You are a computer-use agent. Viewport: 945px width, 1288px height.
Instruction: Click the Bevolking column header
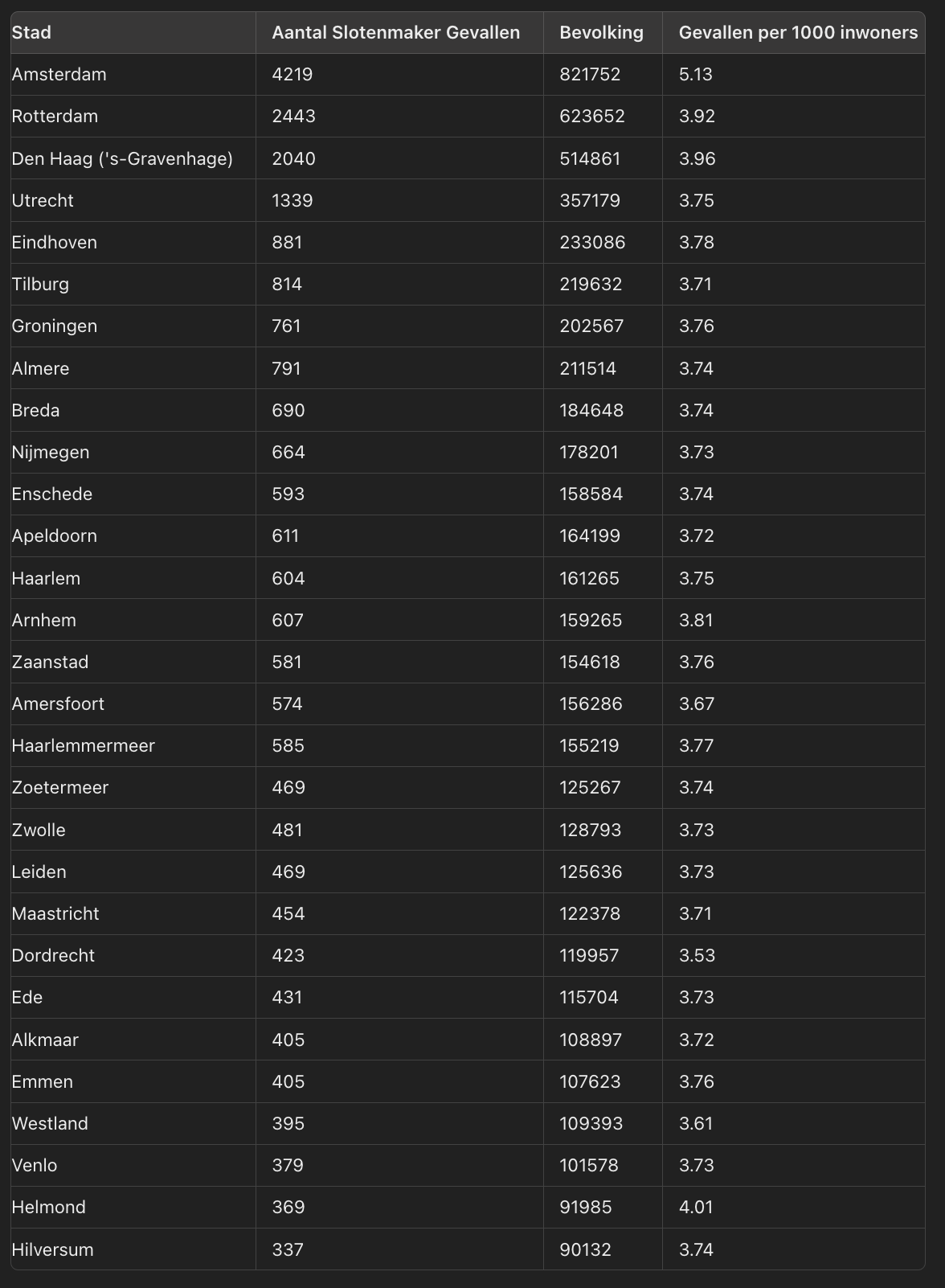pos(601,33)
